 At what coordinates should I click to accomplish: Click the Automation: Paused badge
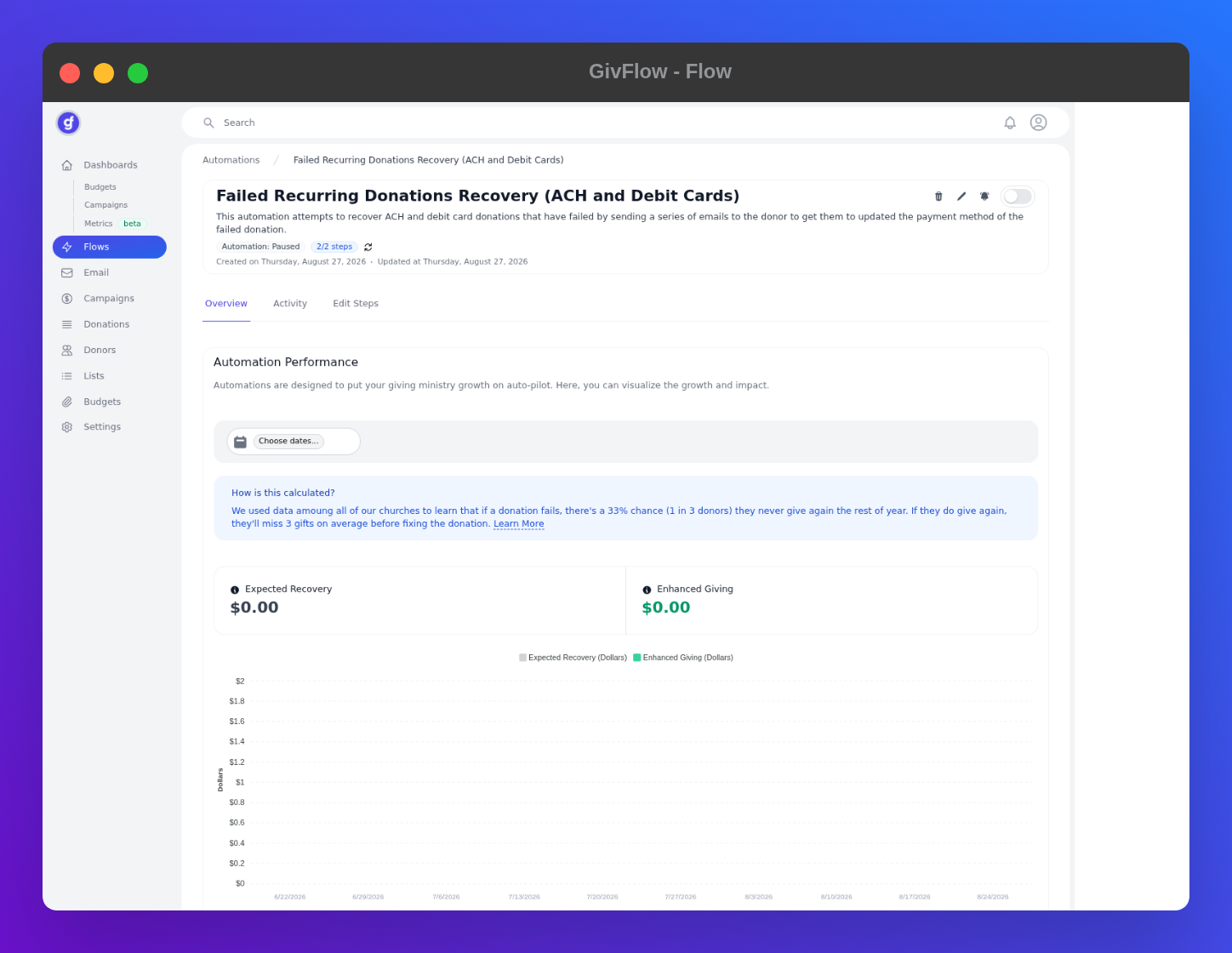coord(260,247)
